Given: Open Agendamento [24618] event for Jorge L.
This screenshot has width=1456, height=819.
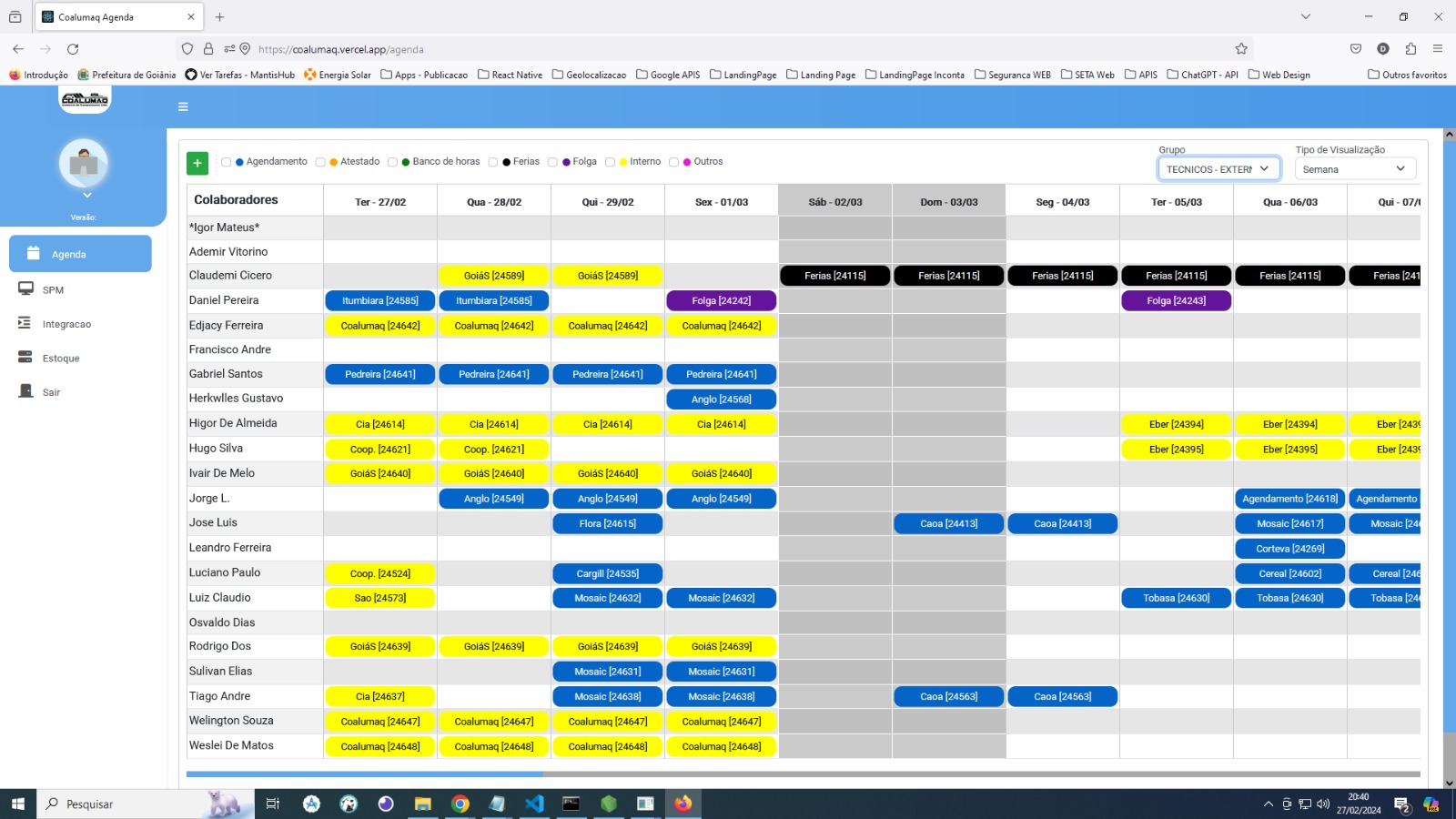Looking at the screenshot, I should pos(1290,499).
